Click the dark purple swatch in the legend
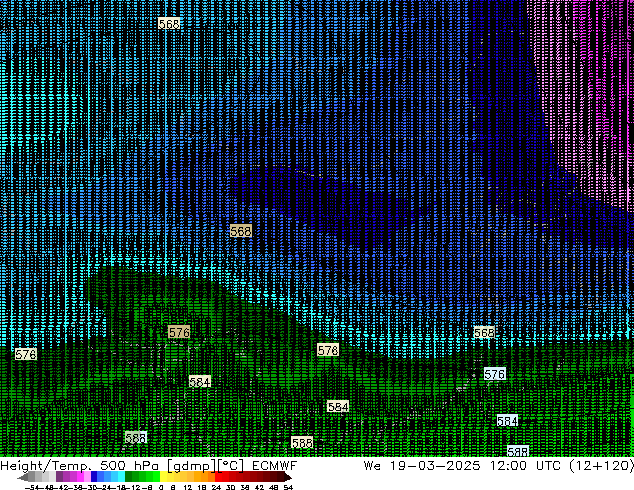Screen dimensions: 634x490 point(59,477)
